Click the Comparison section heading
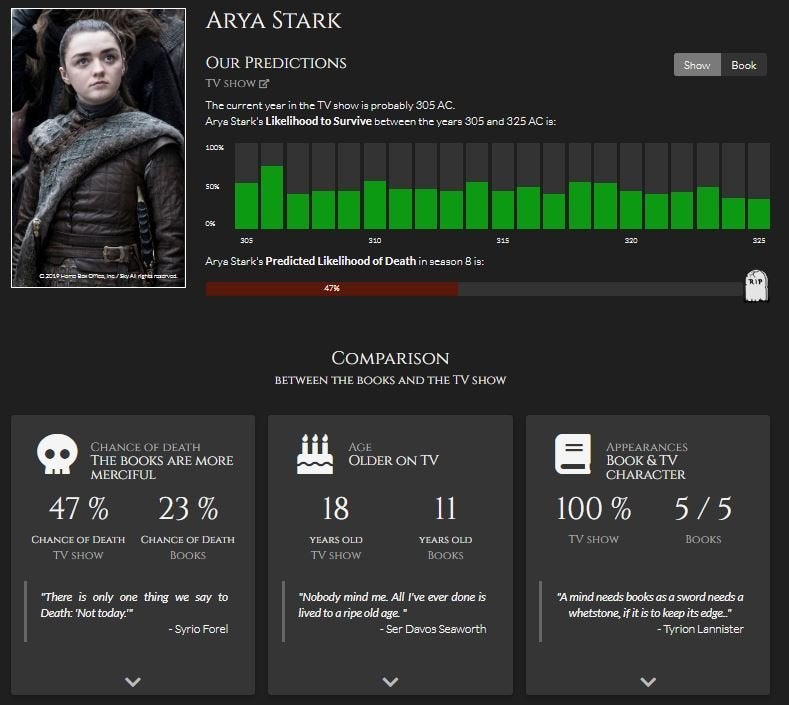This screenshot has width=789, height=705. tap(390, 358)
